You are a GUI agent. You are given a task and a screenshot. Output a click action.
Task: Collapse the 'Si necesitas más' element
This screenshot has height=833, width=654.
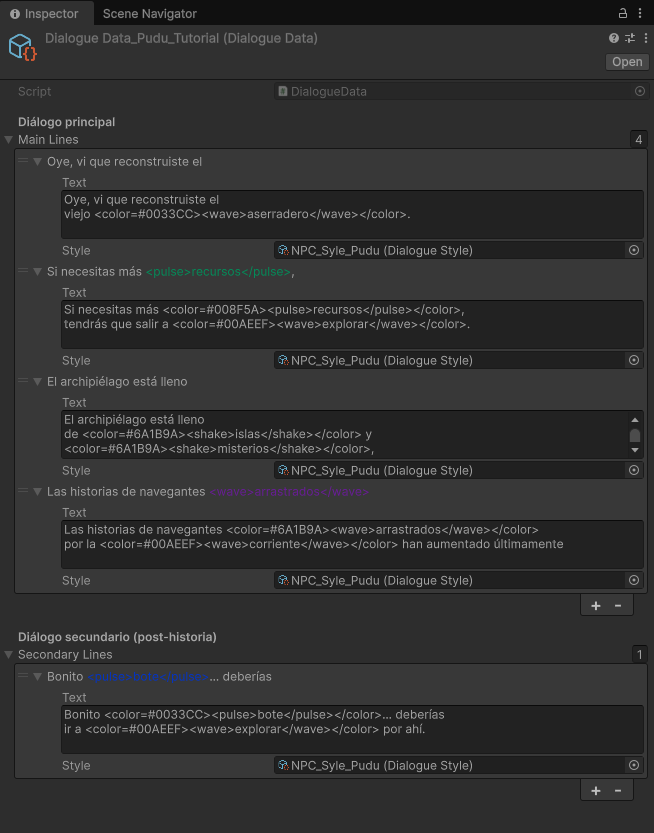(x=37, y=271)
